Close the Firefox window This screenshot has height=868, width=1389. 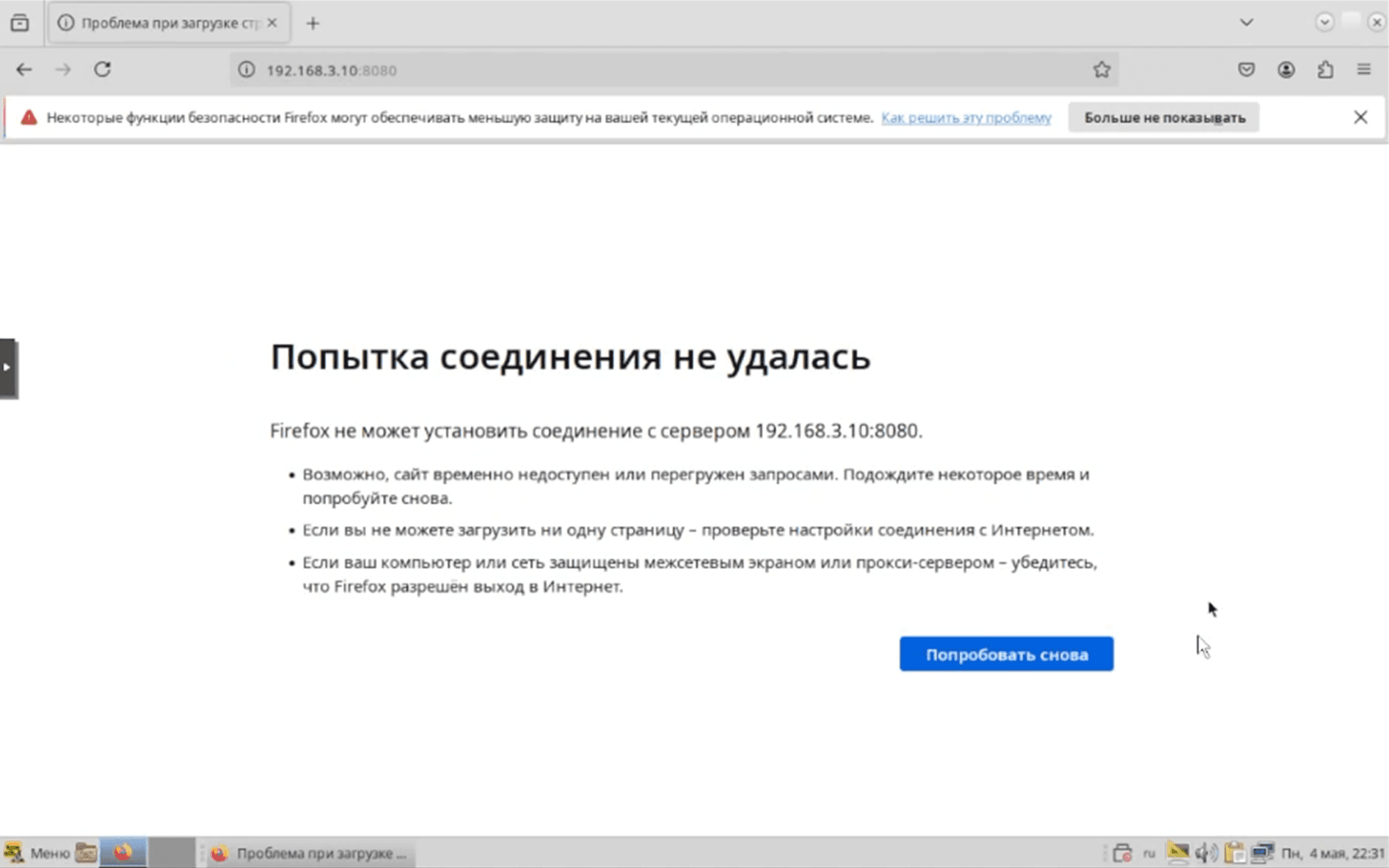point(1377,22)
